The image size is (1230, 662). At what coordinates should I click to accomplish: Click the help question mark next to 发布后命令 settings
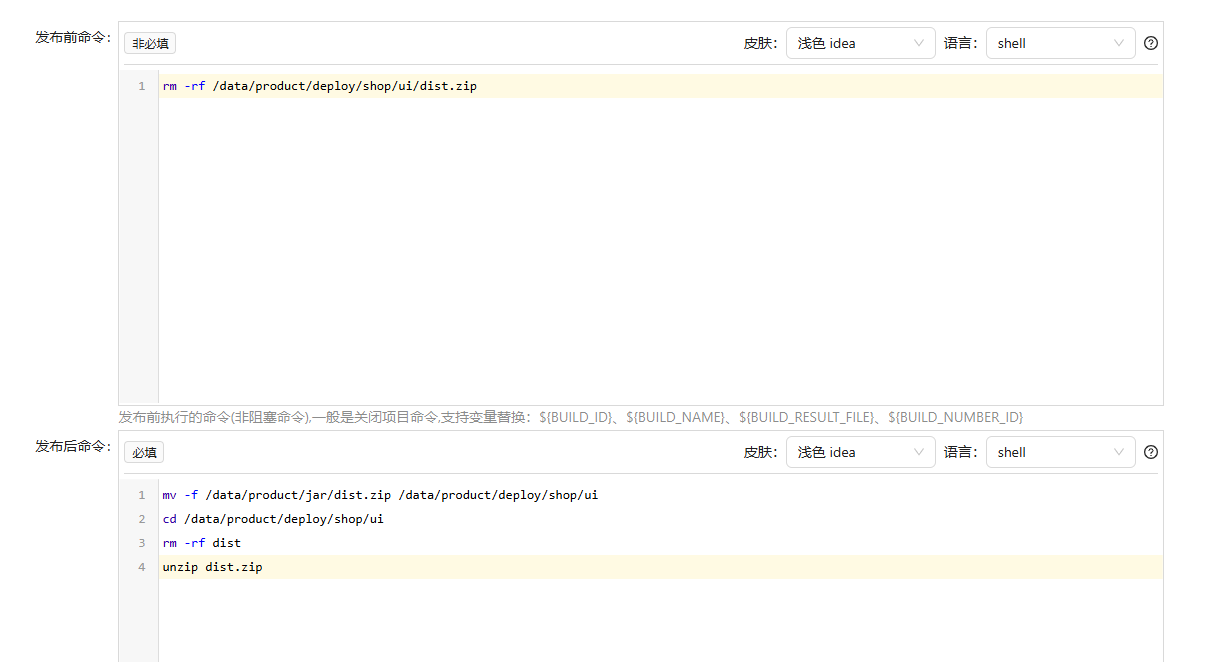tap(1150, 452)
